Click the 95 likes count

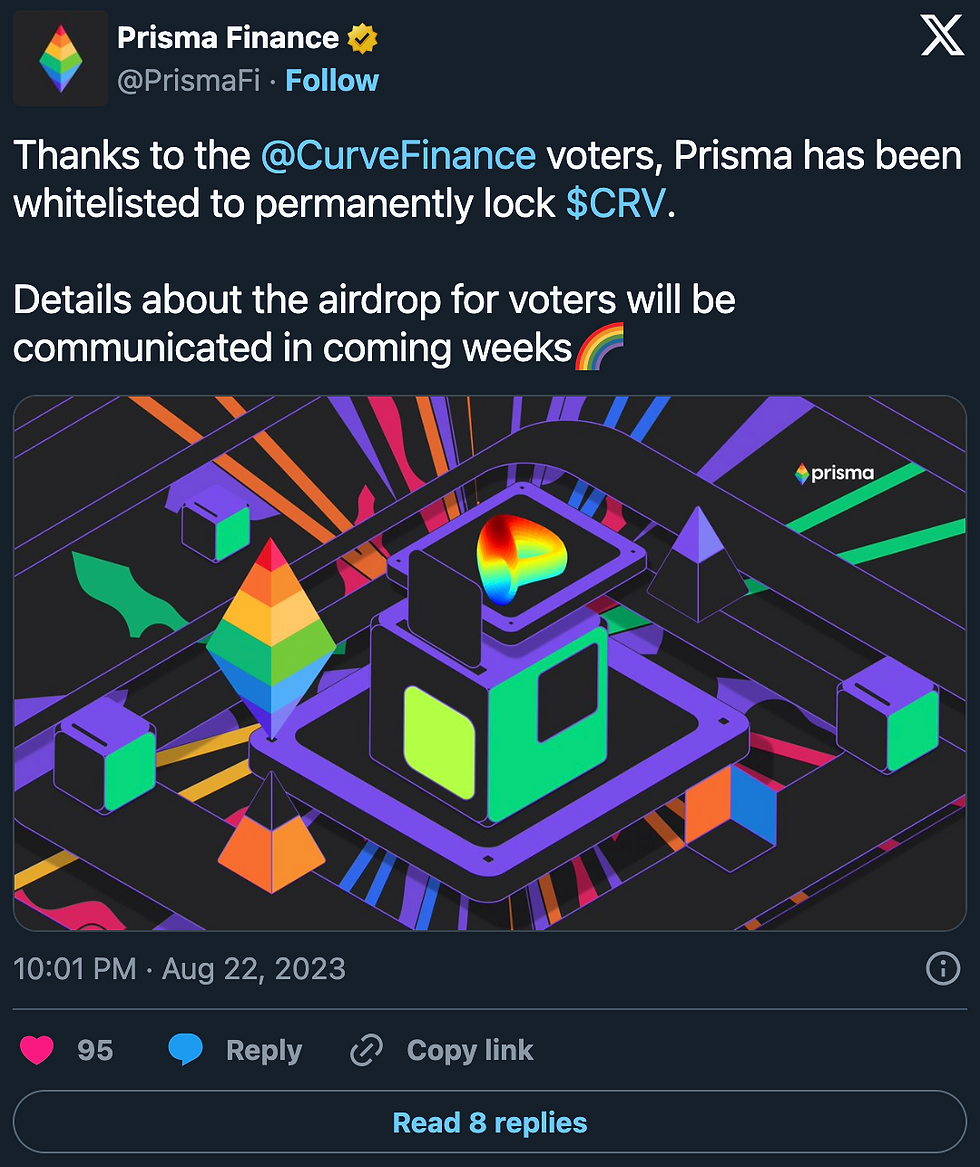(x=95, y=1050)
